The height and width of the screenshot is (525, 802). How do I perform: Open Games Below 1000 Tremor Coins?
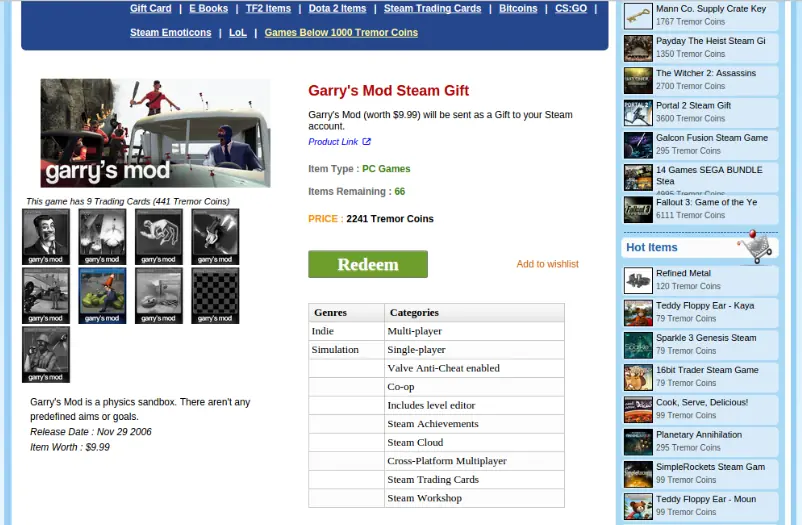[x=341, y=32]
